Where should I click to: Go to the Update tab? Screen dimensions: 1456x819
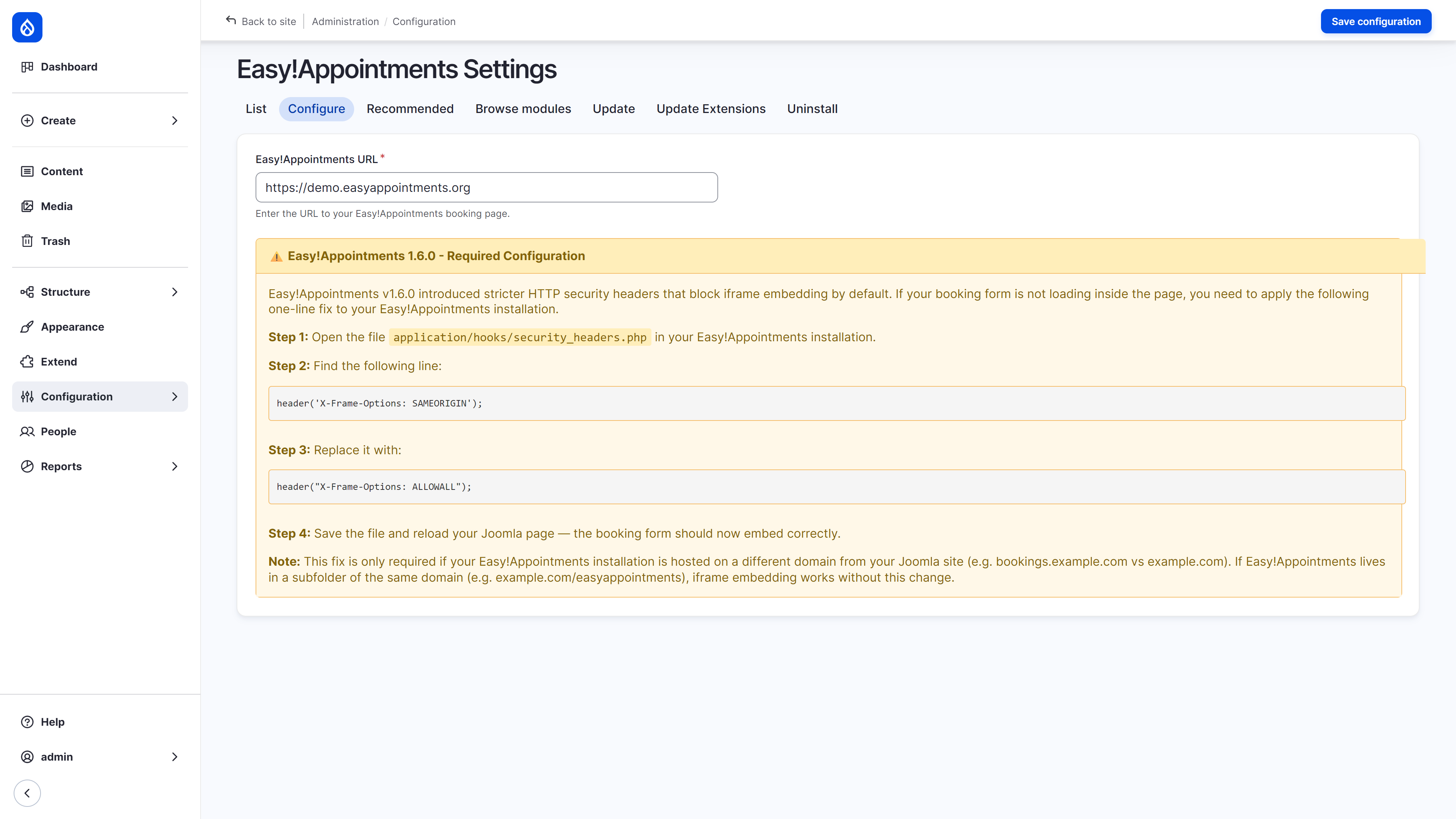tap(614, 108)
